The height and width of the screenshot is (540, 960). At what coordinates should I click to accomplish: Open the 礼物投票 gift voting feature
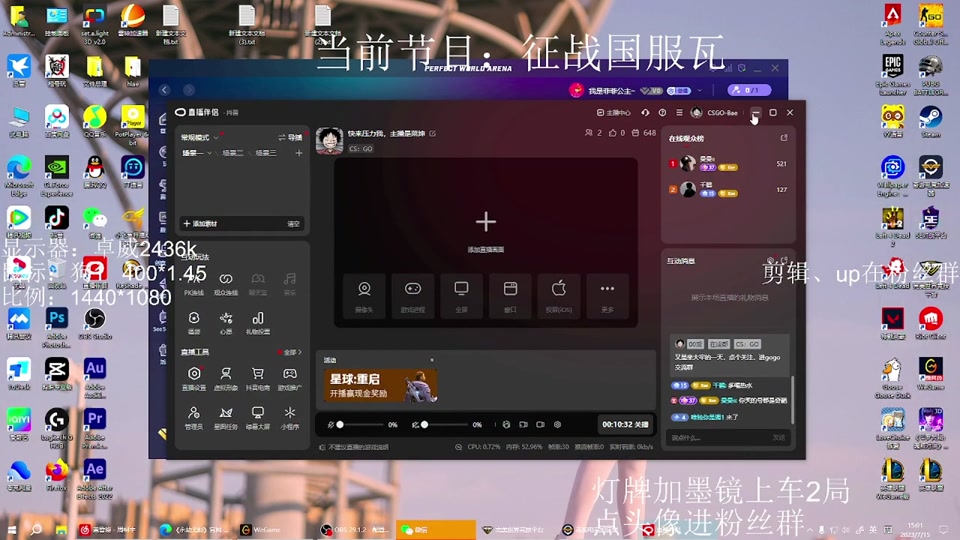point(258,323)
